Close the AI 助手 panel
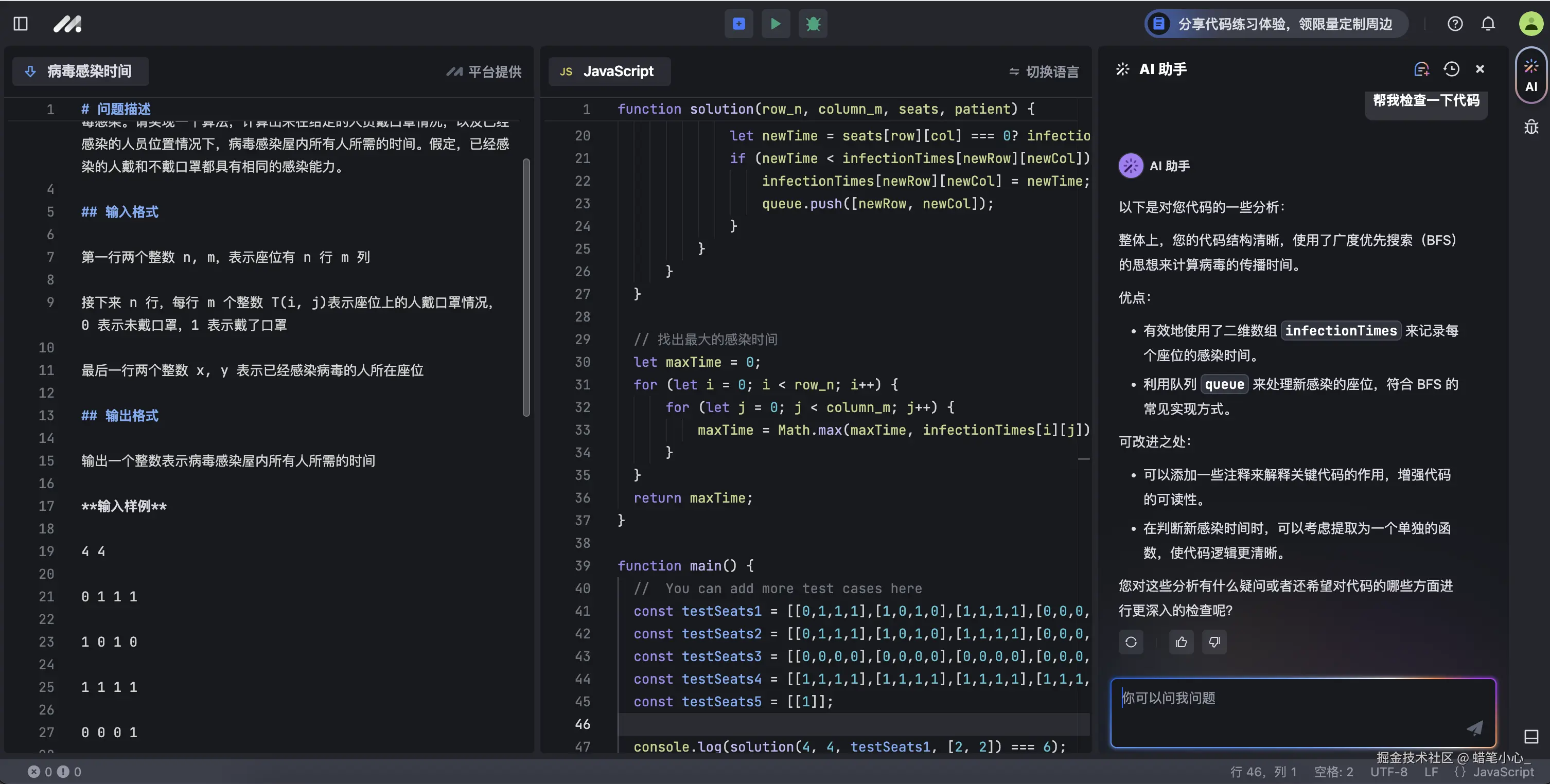Screen dimensions: 1550x784 click(1480, 69)
